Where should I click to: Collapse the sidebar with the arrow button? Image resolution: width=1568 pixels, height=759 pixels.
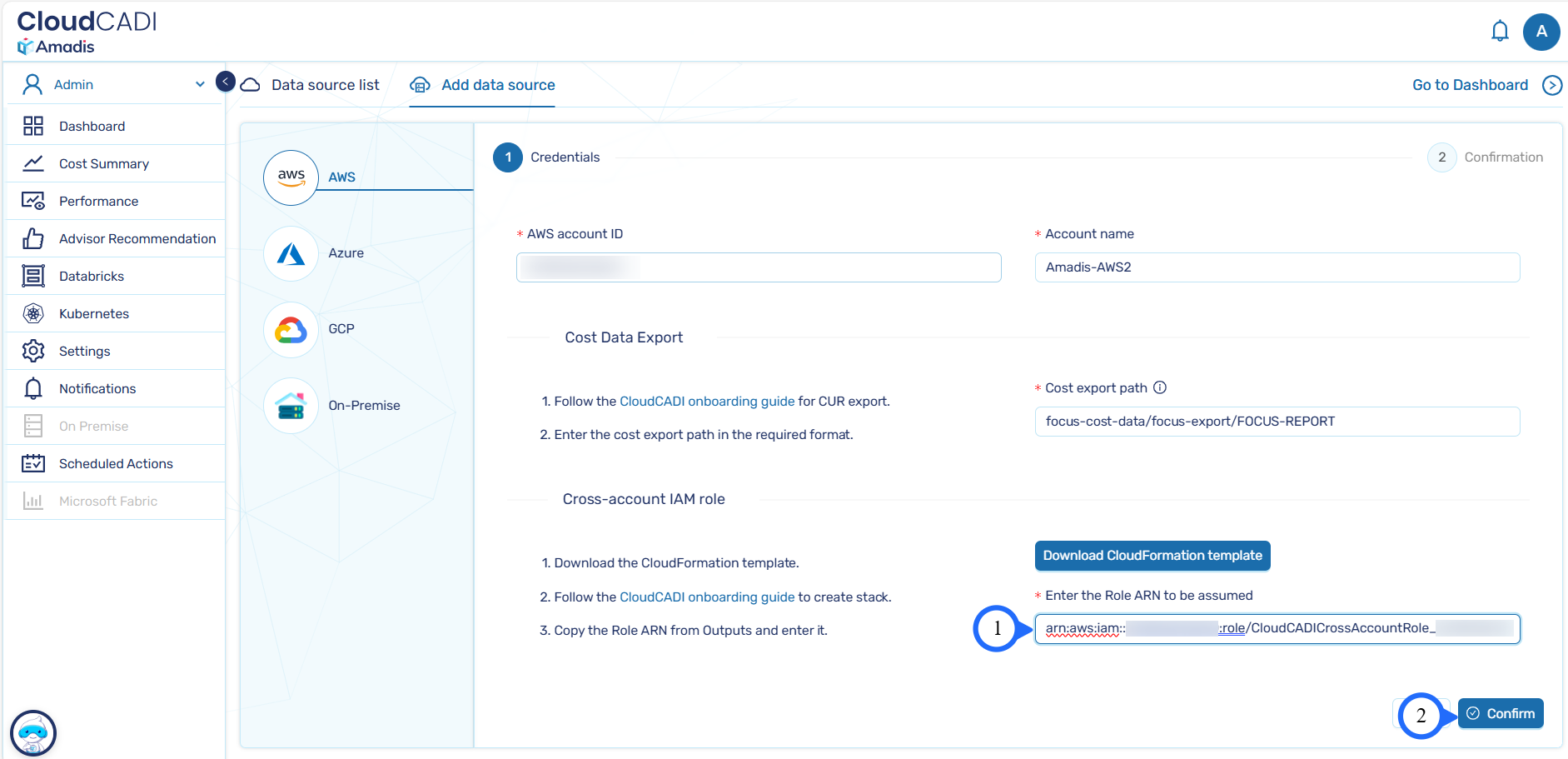pos(225,81)
